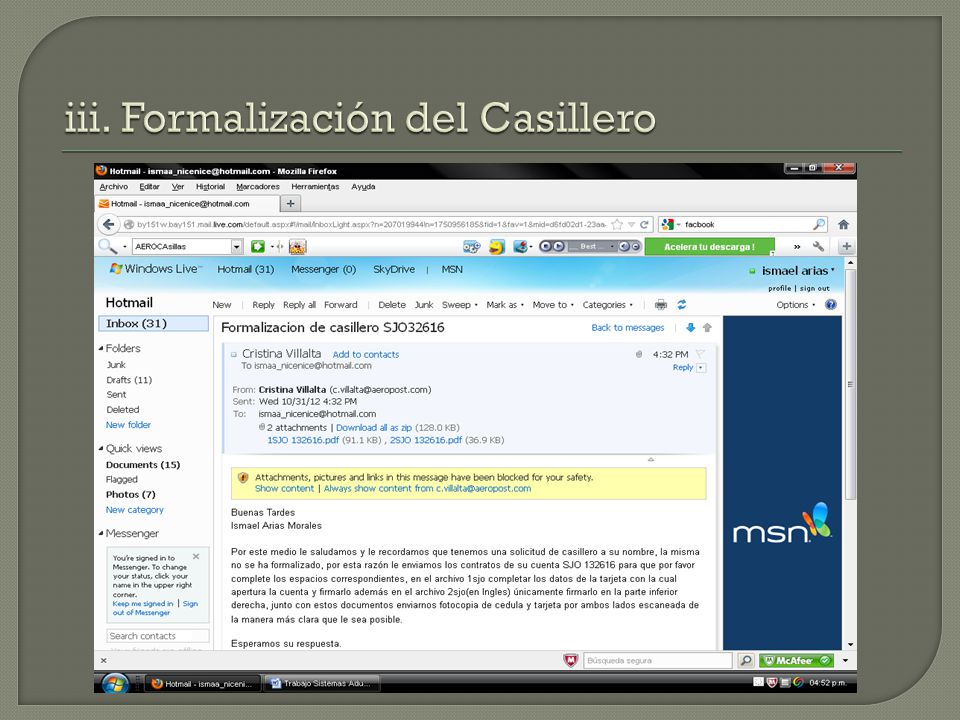Open the Options dropdown
The width and height of the screenshot is (960, 720).
click(795, 305)
